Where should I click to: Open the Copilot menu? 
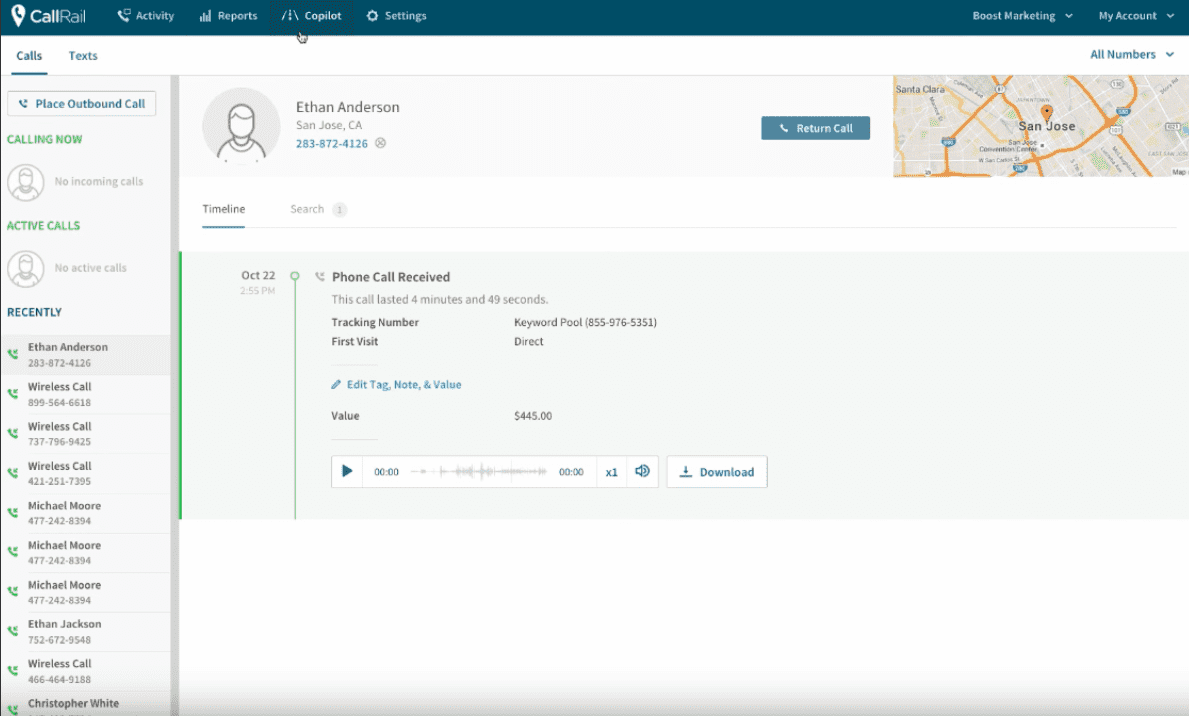[x=312, y=16]
